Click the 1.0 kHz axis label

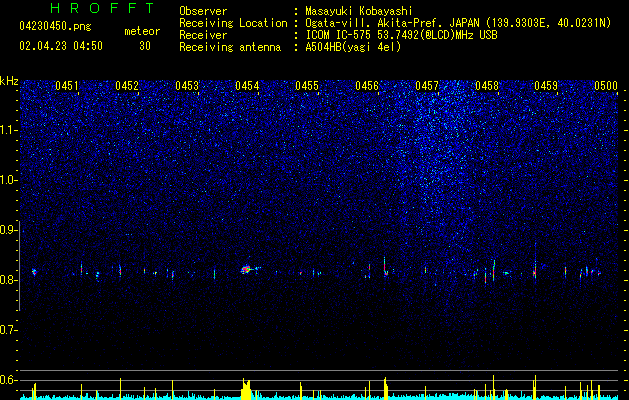(x=8, y=180)
